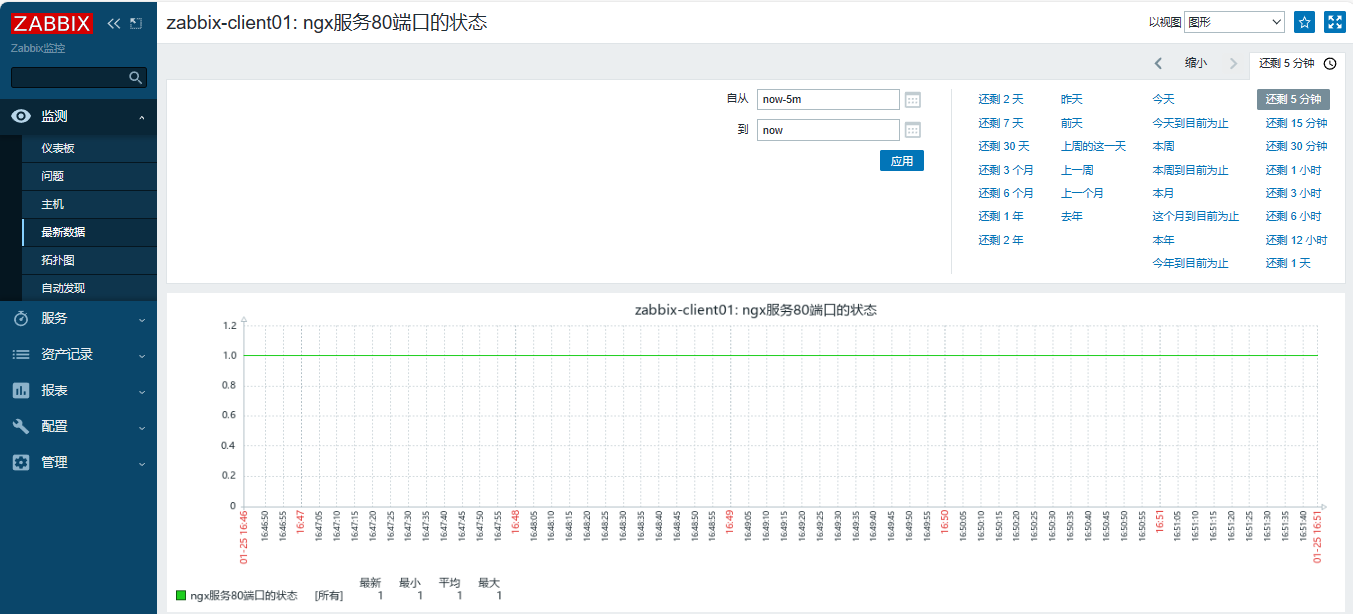Expand the 配置 sidebar section
1353x614 pixels.
(x=80, y=426)
